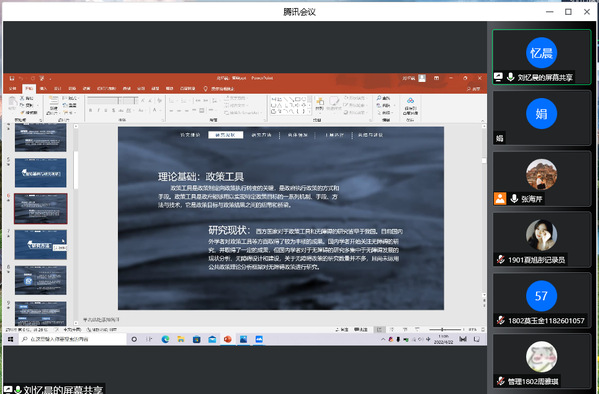This screenshot has height=394, width=599.
Task: Click the PowerPoint icon in shared taskbar
Action: point(228,339)
